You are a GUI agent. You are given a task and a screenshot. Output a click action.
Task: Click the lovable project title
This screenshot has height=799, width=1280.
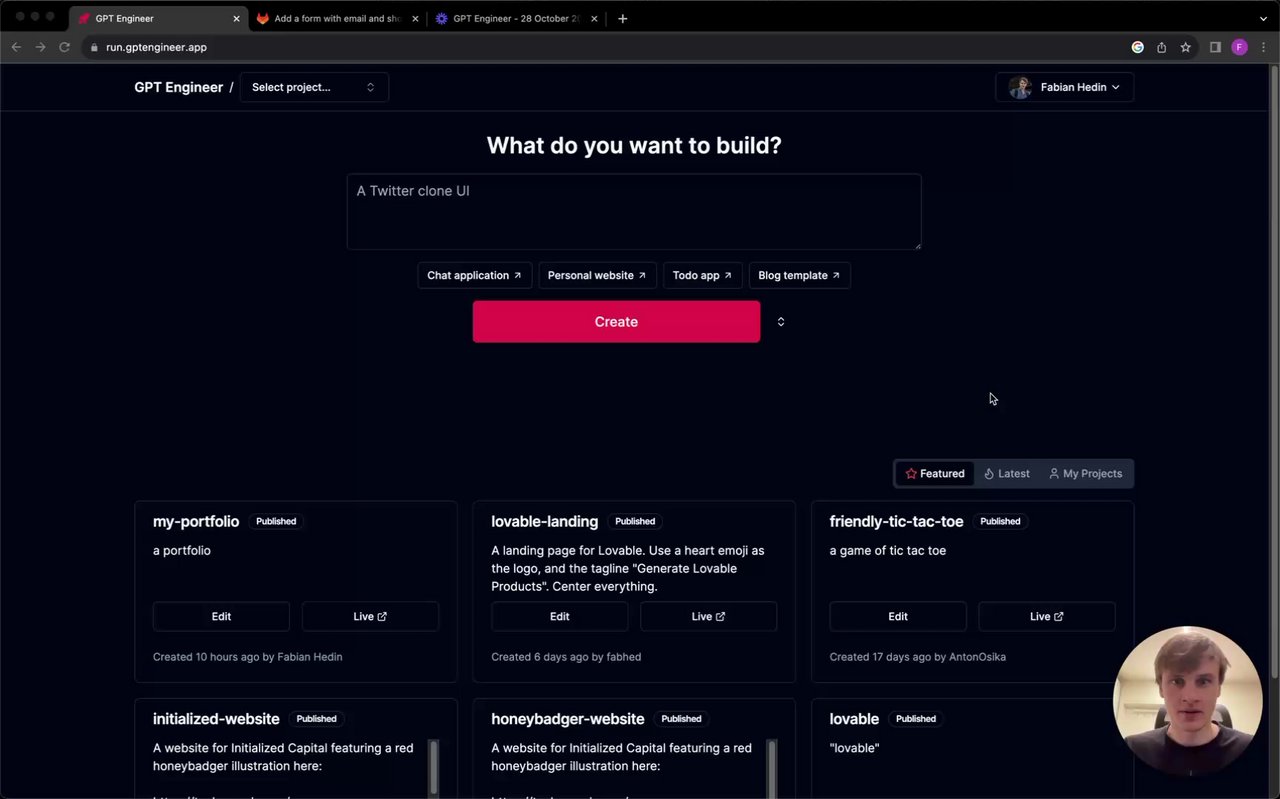pyautogui.click(x=854, y=719)
